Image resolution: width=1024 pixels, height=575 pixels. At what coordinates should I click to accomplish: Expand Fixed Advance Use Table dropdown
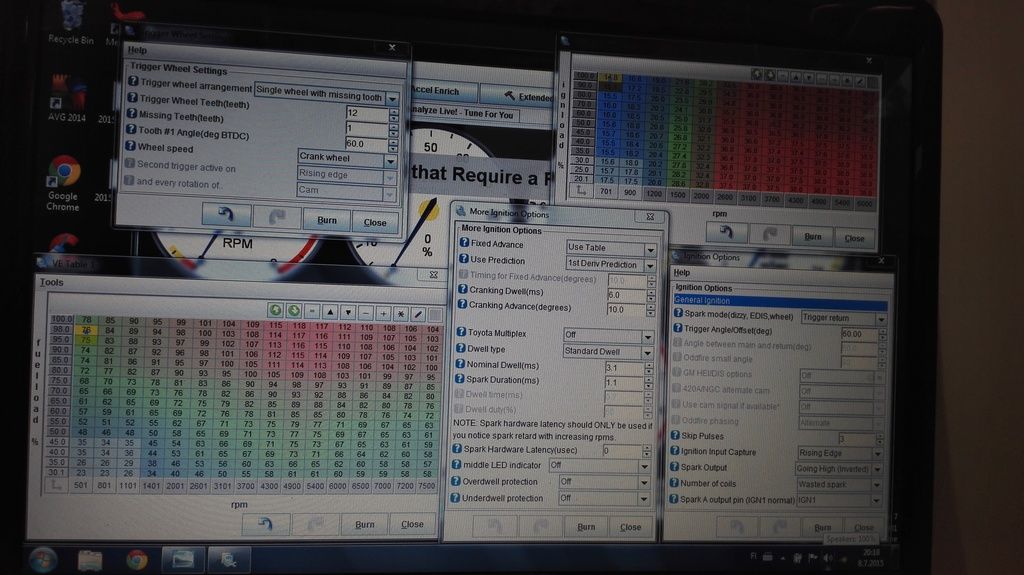click(x=650, y=250)
